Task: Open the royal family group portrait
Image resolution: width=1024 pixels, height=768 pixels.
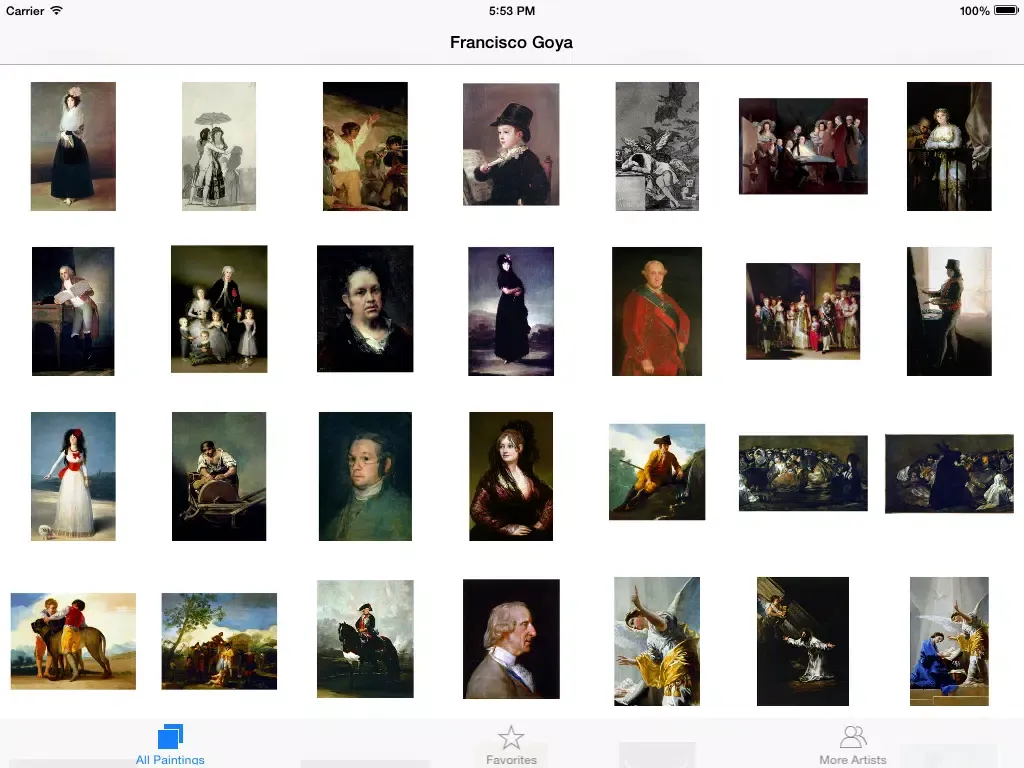Action: coord(803,312)
